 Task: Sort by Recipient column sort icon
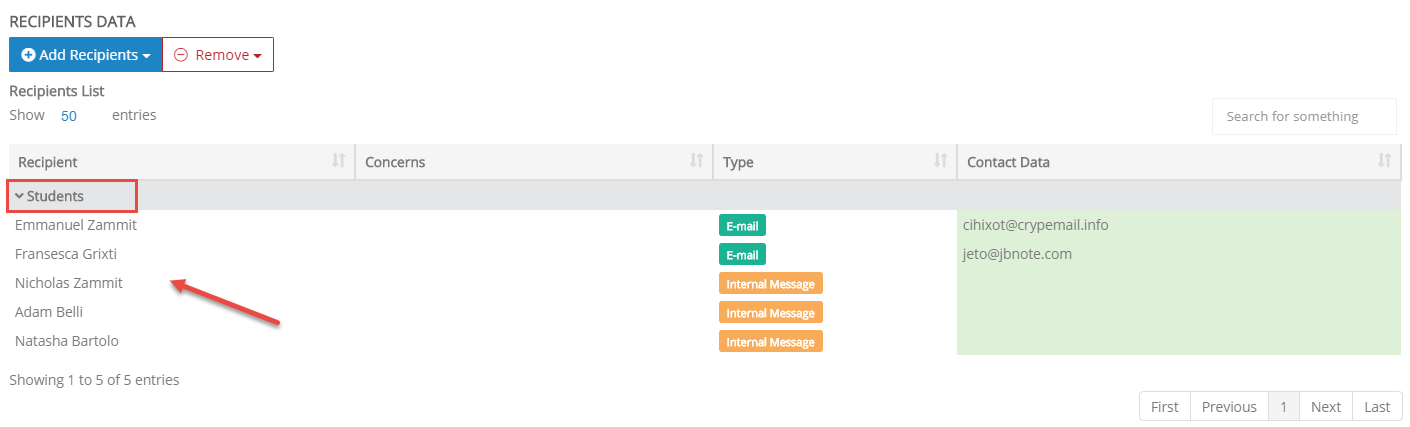(338, 161)
